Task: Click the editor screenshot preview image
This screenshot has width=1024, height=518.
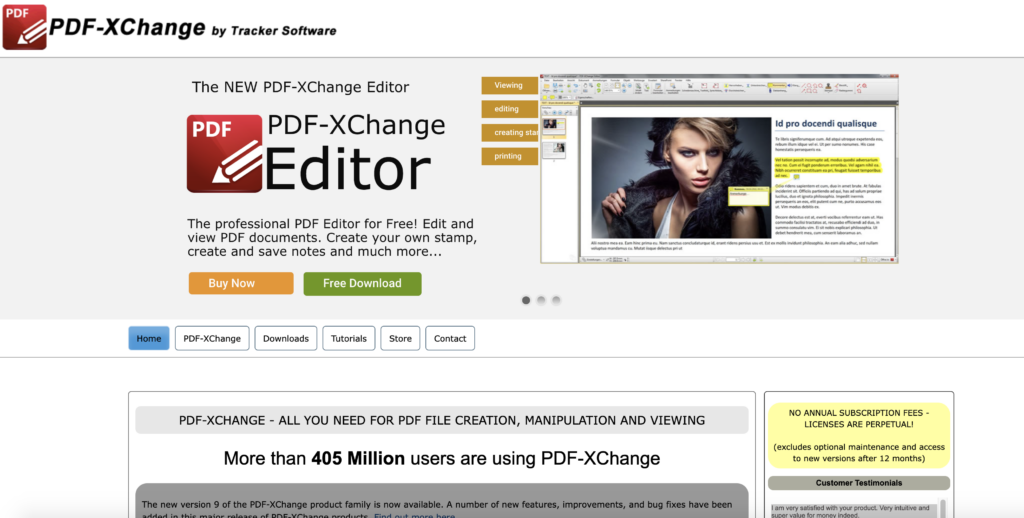Action: (719, 169)
